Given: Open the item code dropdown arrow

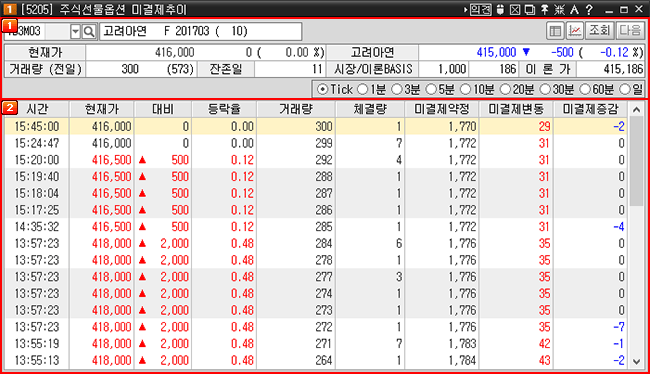Looking at the screenshot, I should pos(75,31).
